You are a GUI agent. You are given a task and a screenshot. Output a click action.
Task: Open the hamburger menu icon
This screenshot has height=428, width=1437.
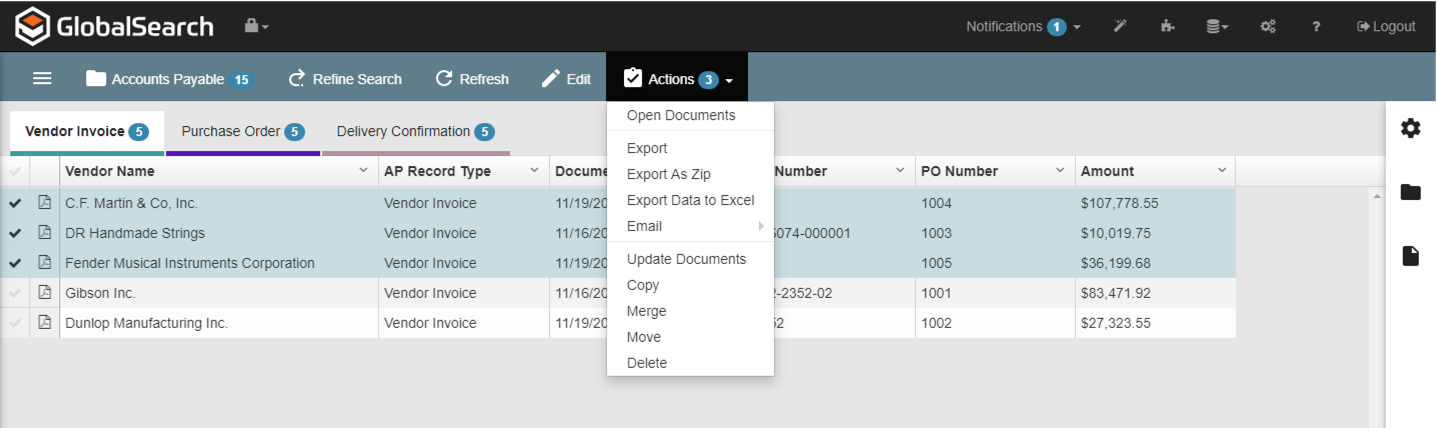pyautogui.click(x=42, y=79)
